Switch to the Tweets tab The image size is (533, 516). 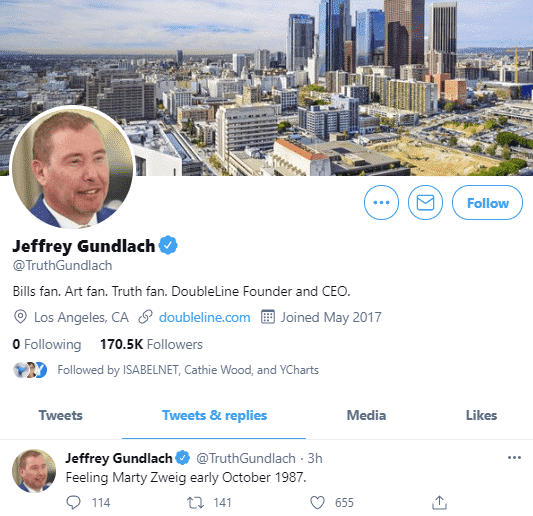click(61, 415)
